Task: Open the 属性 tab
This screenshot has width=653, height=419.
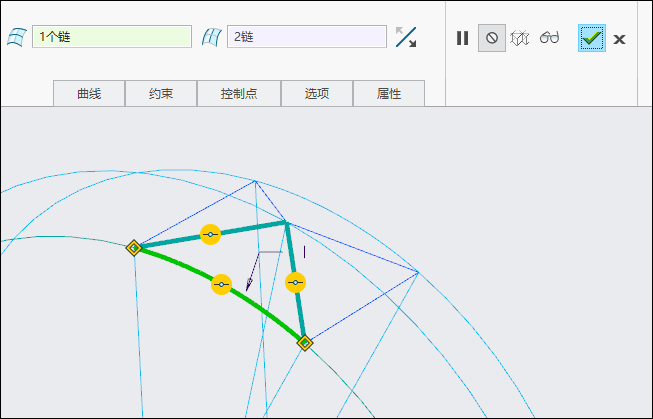Action: [389, 94]
